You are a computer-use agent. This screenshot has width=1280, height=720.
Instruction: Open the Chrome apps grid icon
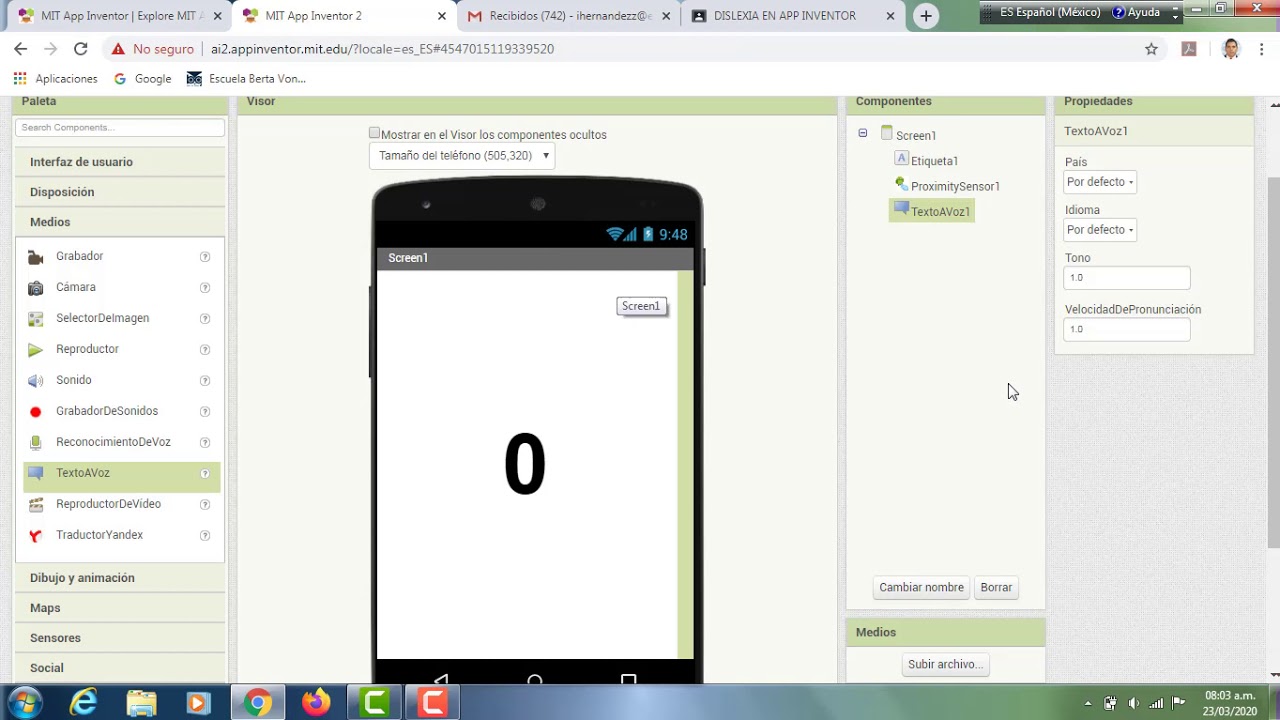[x=20, y=79]
